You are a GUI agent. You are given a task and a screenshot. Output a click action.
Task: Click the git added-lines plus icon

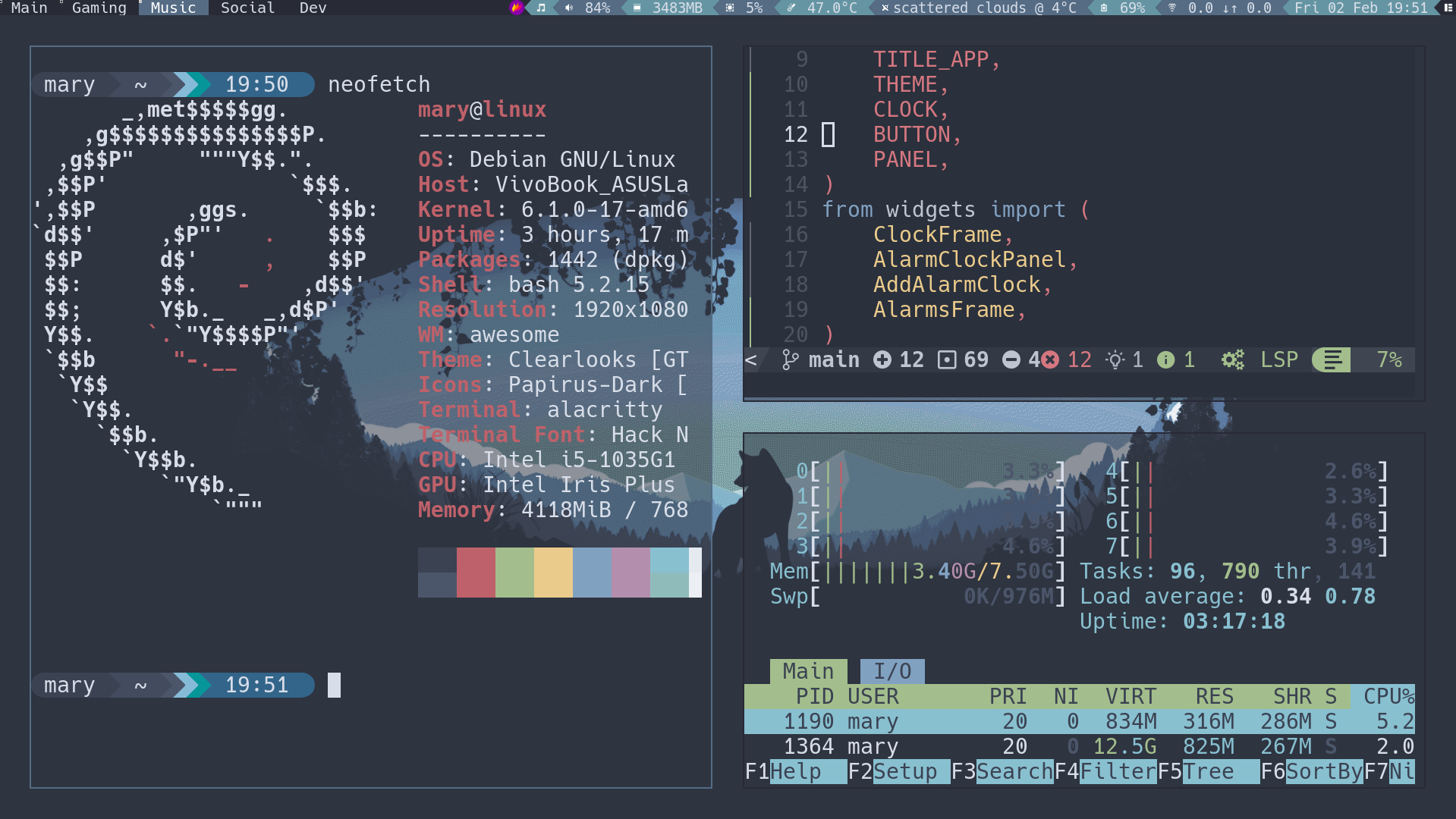tap(882, 360)
